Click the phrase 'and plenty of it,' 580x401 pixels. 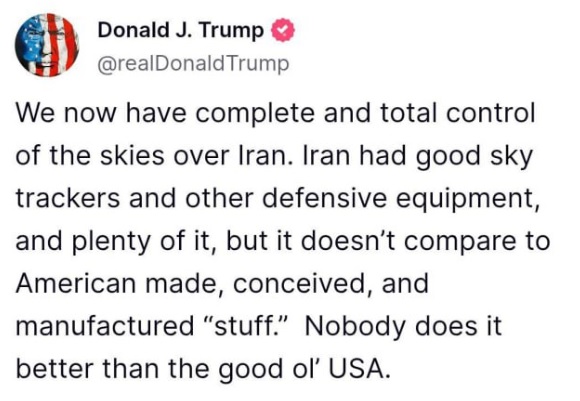point(117,242)
